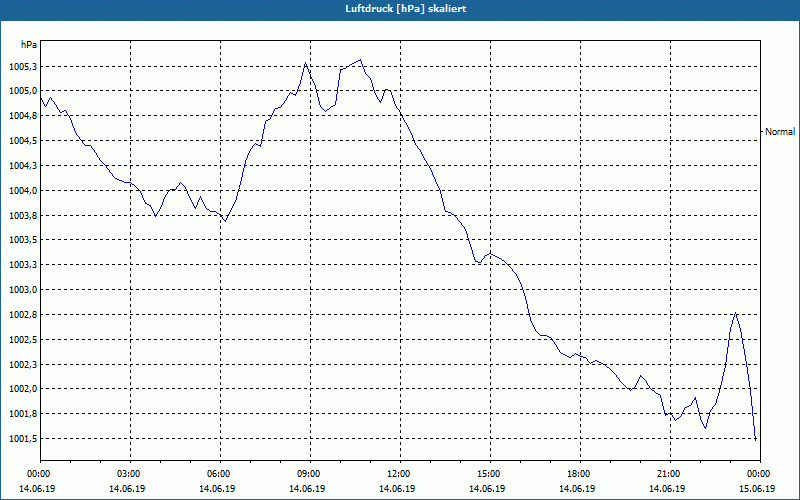Viewport: 800px width, 500px height.
Task: Click the y-axis value 1002,5
Action: (x=23, y=339)
